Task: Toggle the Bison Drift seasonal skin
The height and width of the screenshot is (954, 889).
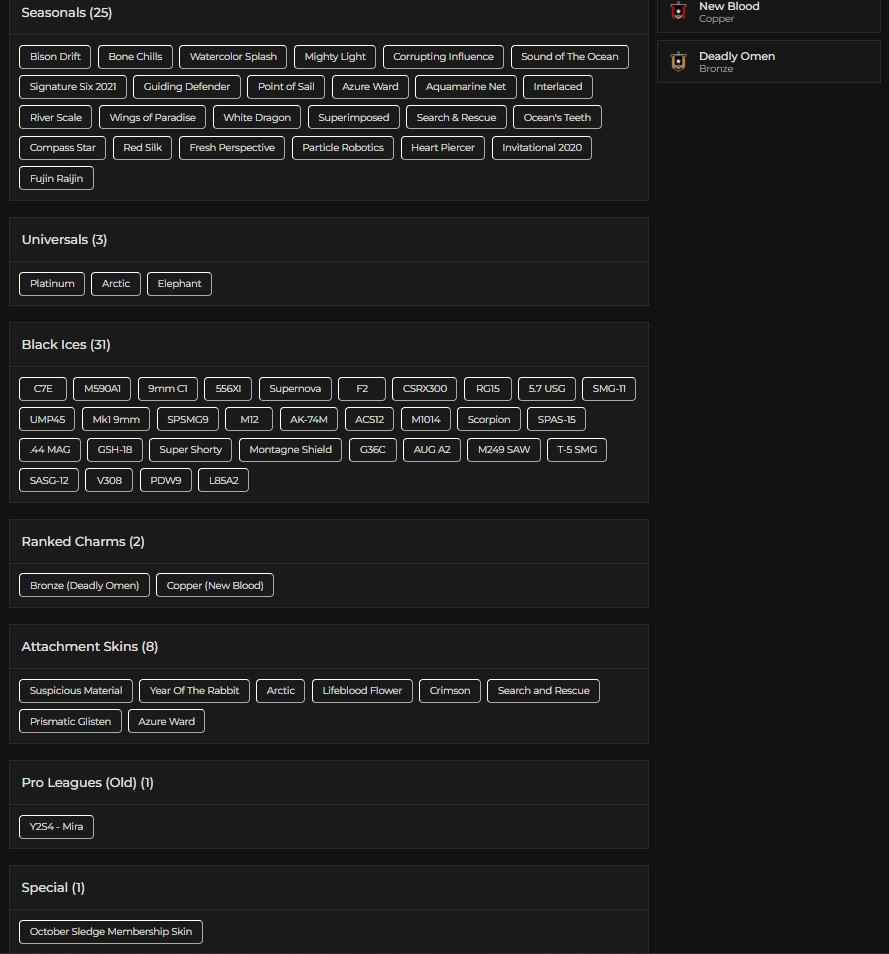Action: (54, 57)
